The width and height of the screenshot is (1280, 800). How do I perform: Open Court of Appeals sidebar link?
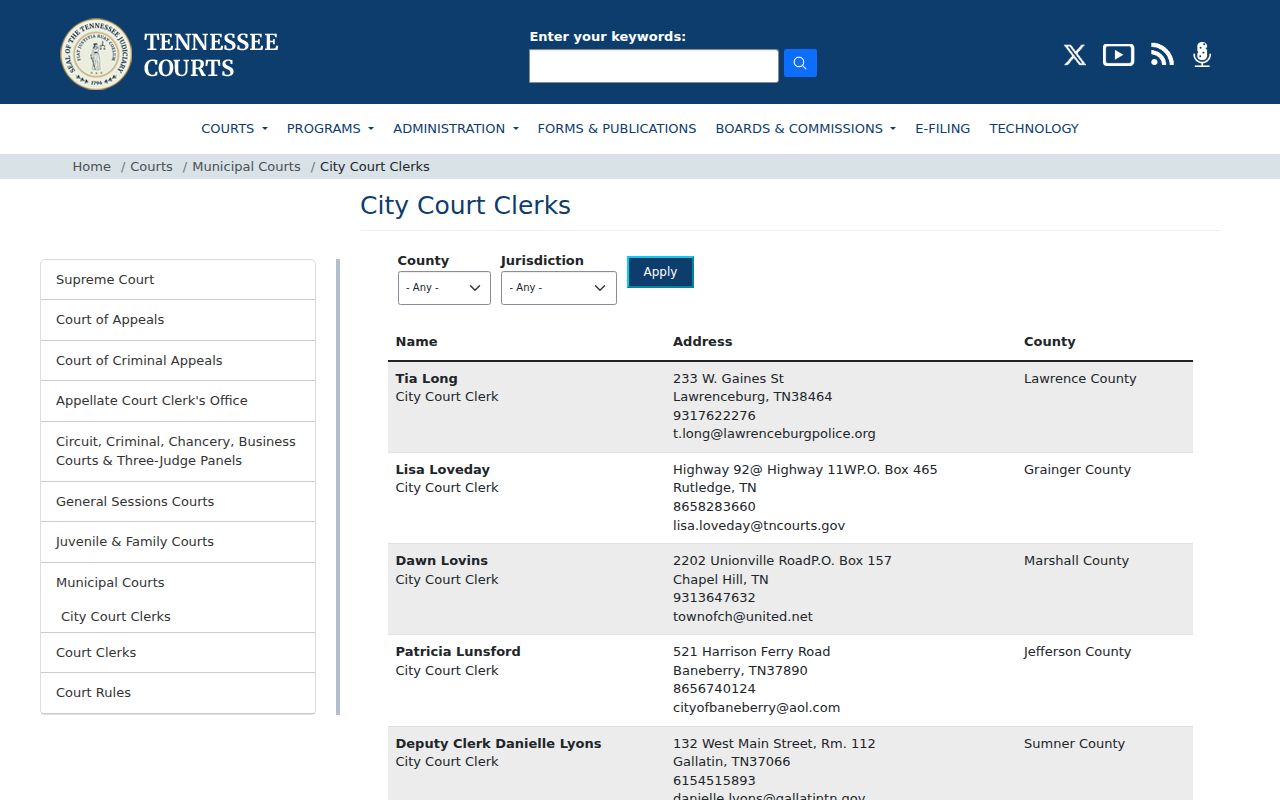(x=178, y=320)
